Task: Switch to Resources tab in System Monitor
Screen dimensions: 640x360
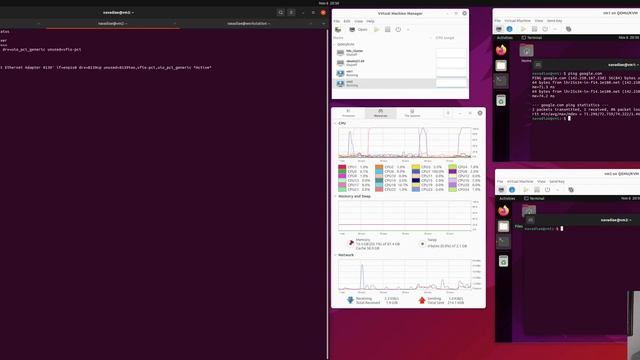Action: (380, 113)
